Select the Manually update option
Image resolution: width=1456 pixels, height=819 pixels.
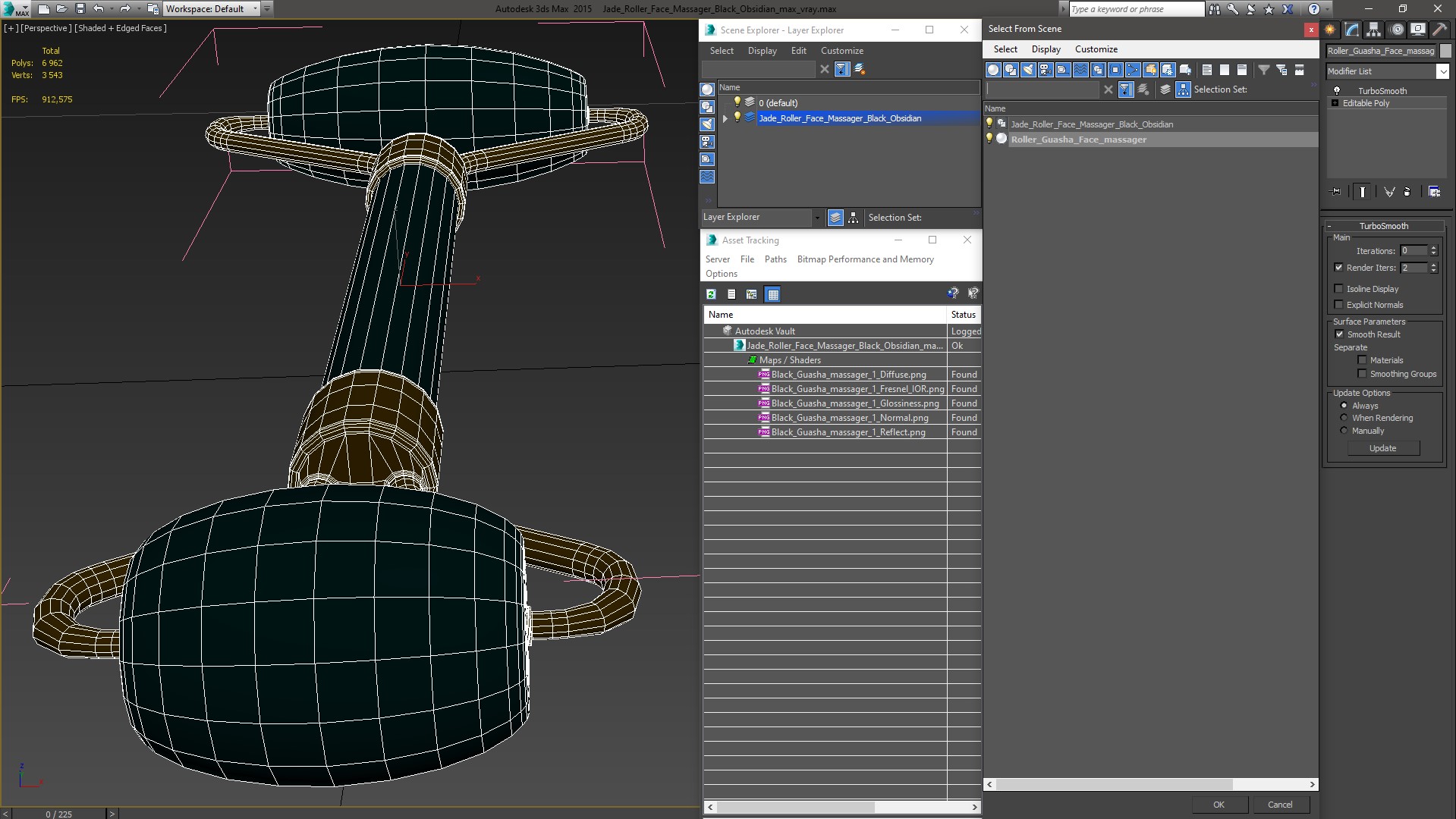click(x=1344, y=431)
